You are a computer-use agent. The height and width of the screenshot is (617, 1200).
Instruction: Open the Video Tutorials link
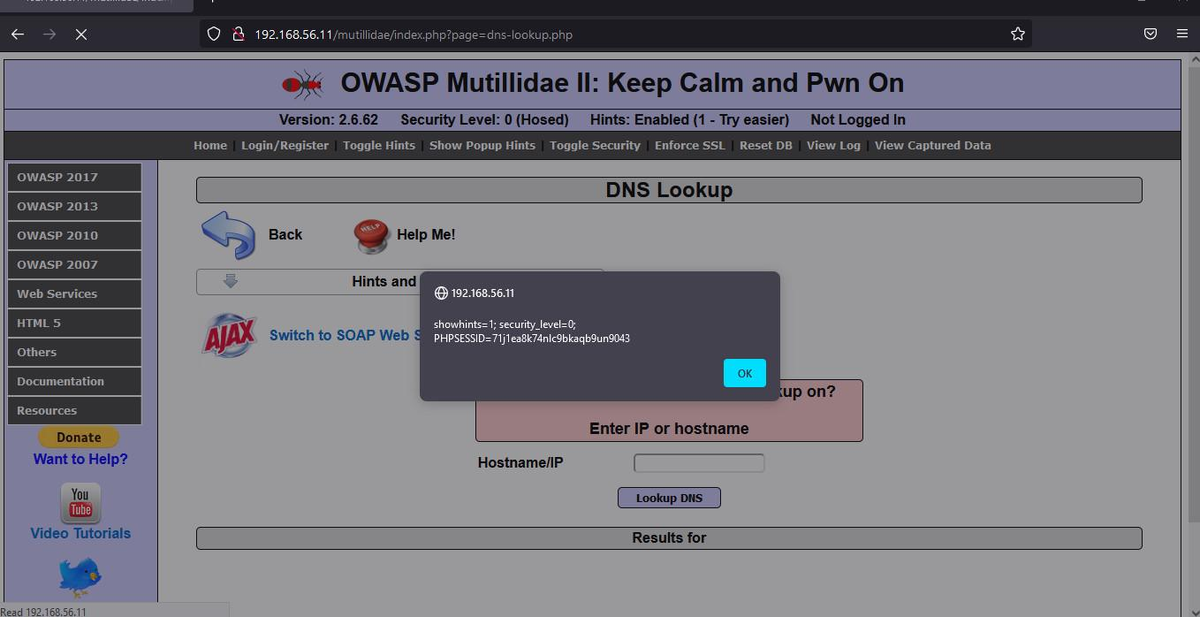point(80,533)
